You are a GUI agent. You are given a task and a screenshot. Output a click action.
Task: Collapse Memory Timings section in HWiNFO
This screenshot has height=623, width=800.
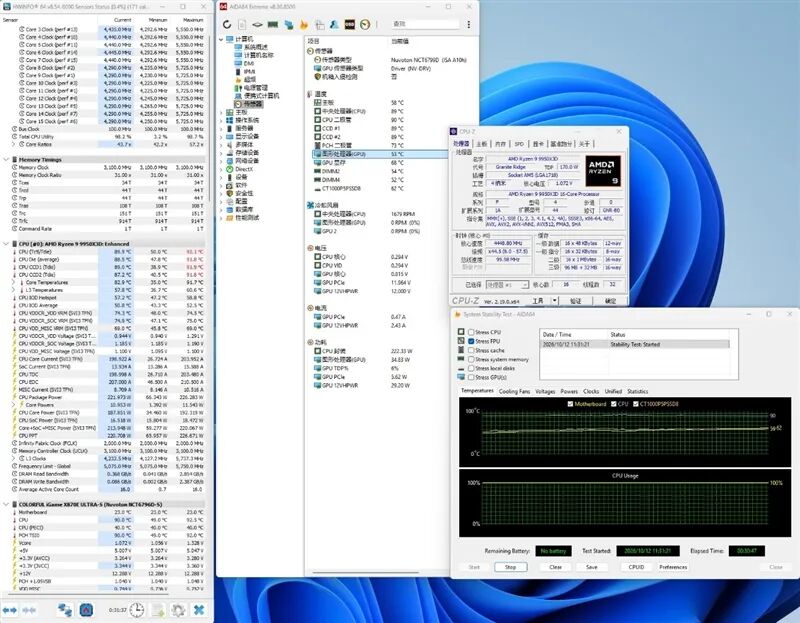(x=6, y=160)
